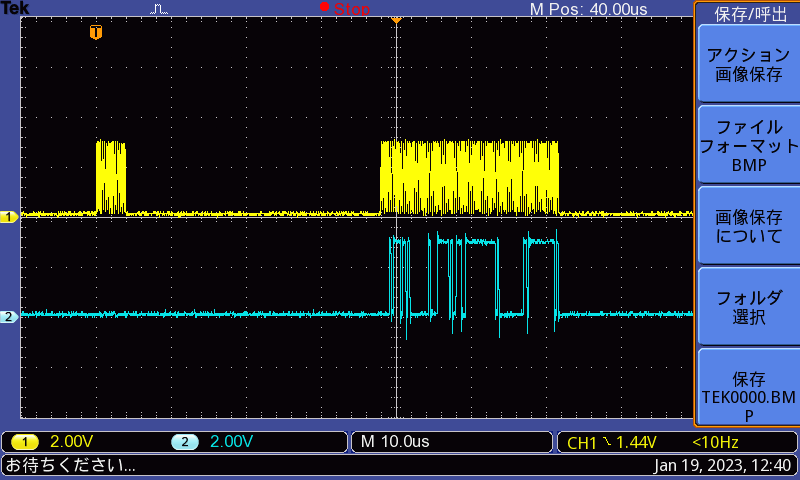This screenshot has height=480, width=800.
Task: Click 保存 TEK0000.BMP button
Action: [748, 388]
